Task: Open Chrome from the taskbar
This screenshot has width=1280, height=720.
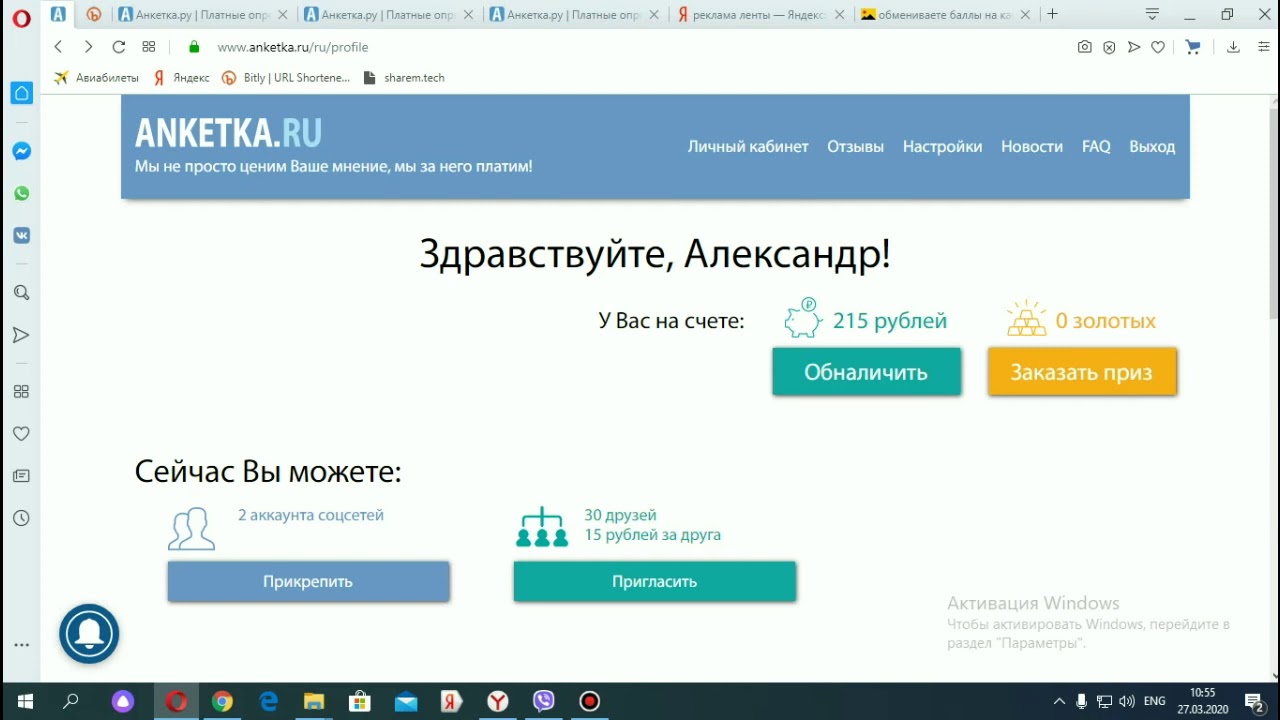Action: point(222,701)
